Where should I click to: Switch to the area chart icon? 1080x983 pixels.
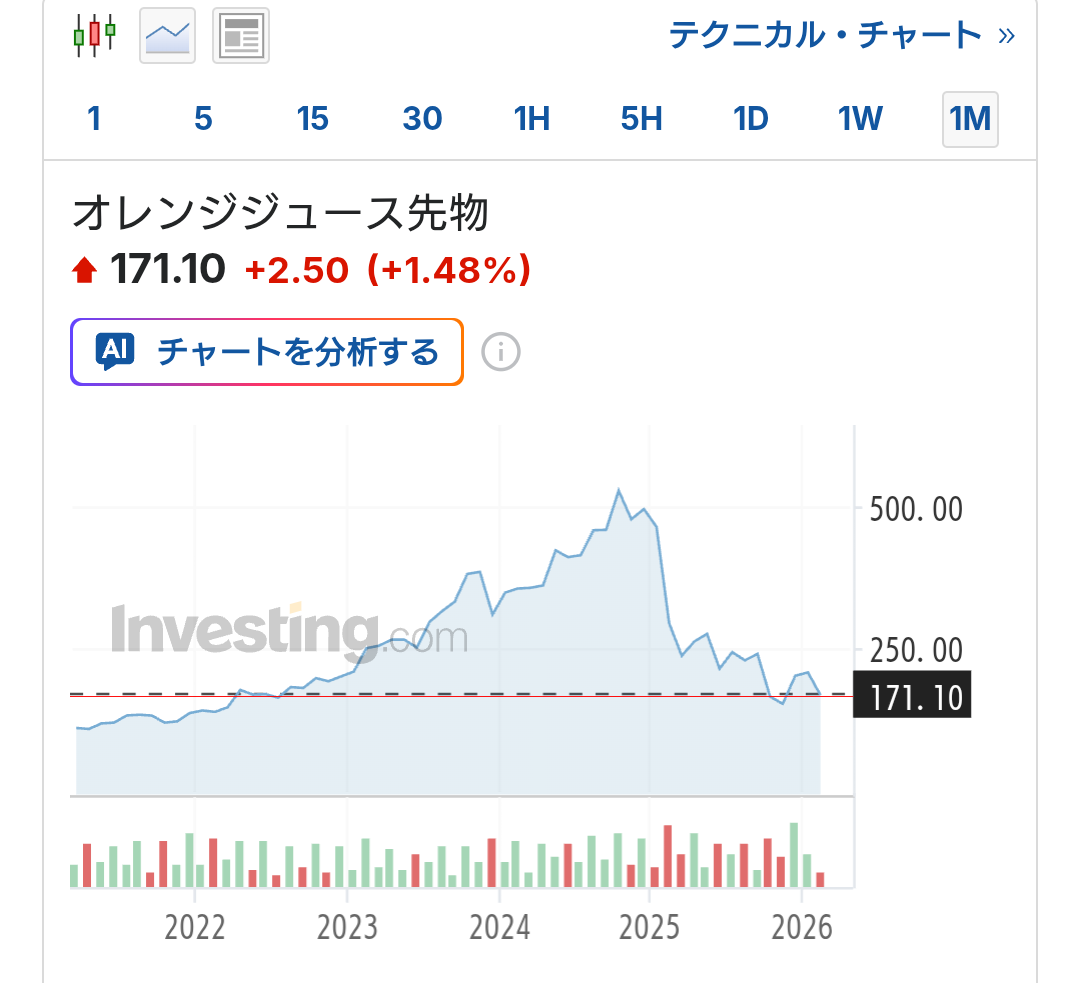(x=167, y=36)
